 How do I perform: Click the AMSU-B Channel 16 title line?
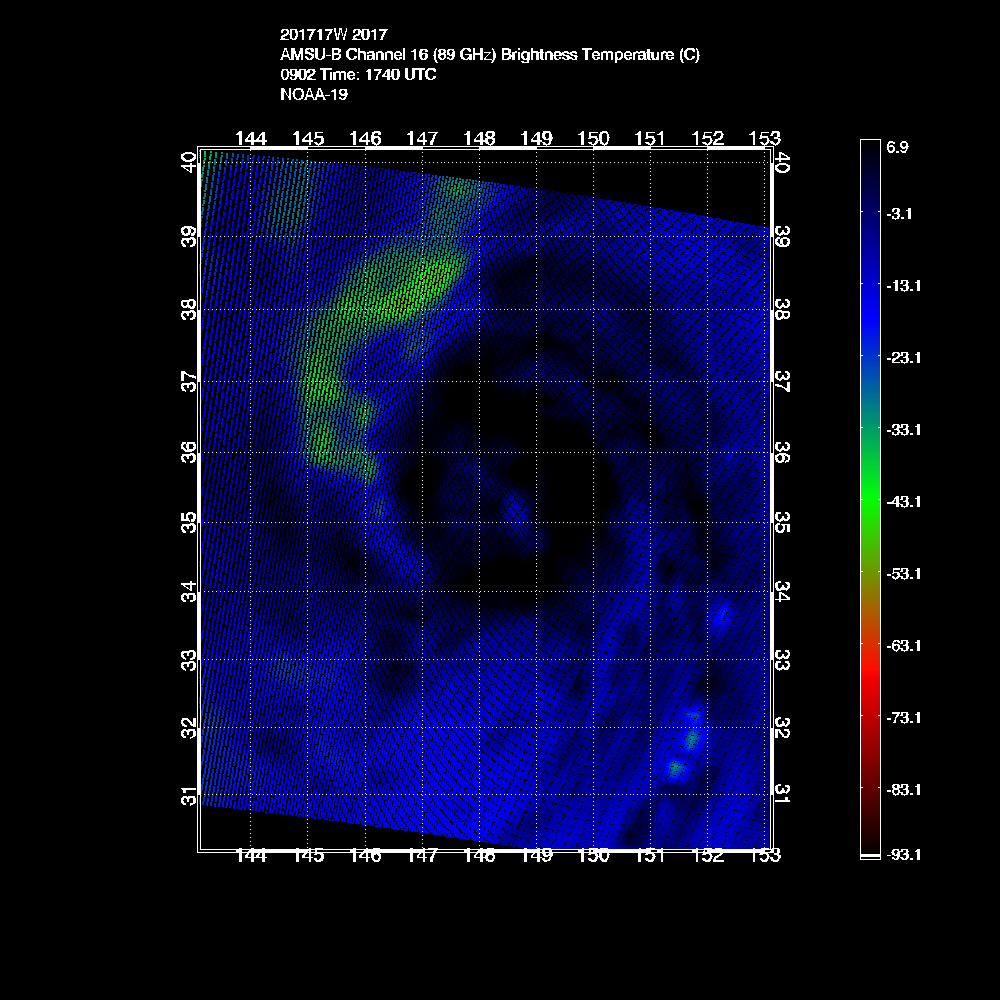click(x=490, y=56)
